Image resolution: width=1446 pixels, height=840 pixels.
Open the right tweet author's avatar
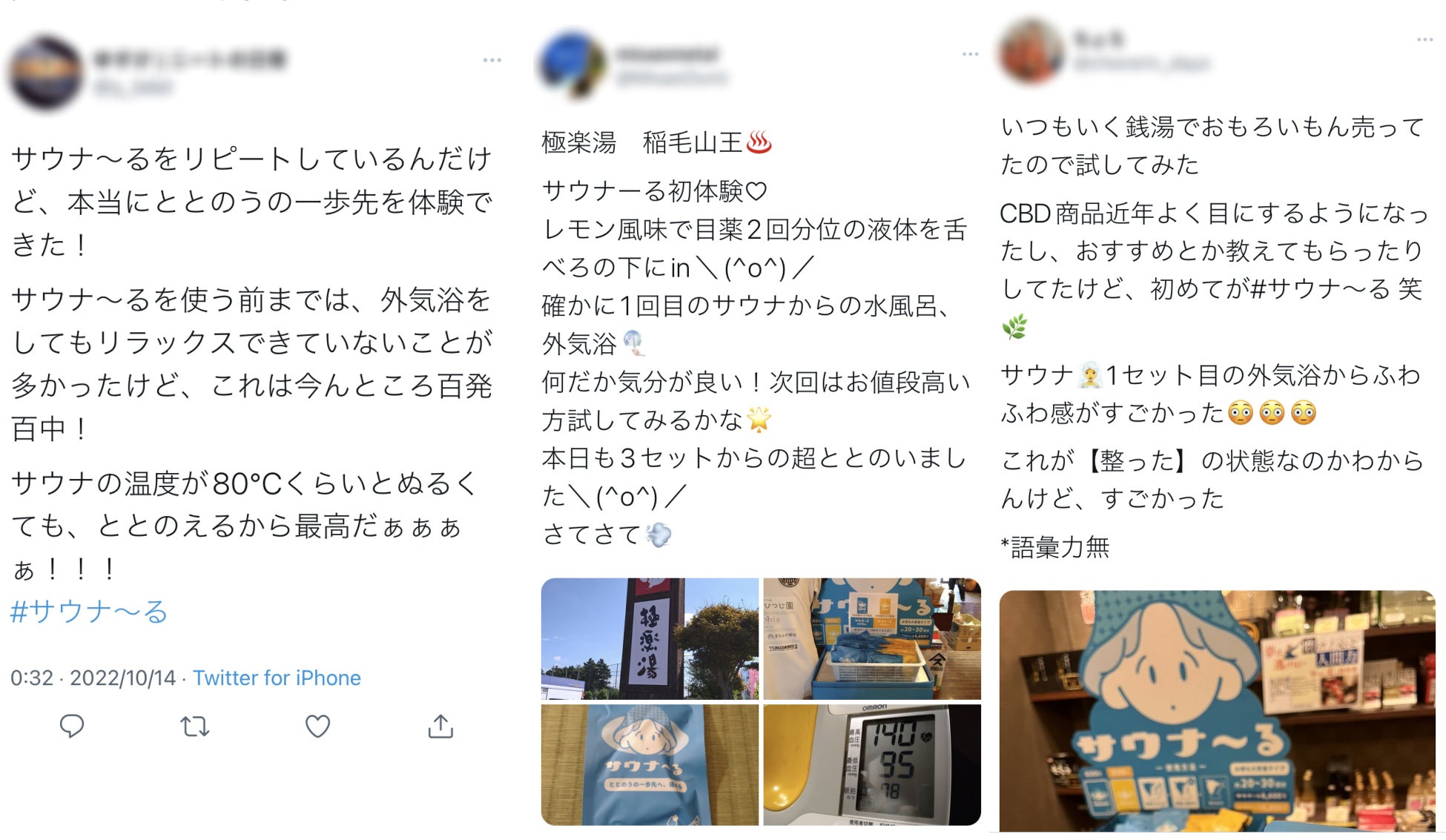pos(1031,50)
